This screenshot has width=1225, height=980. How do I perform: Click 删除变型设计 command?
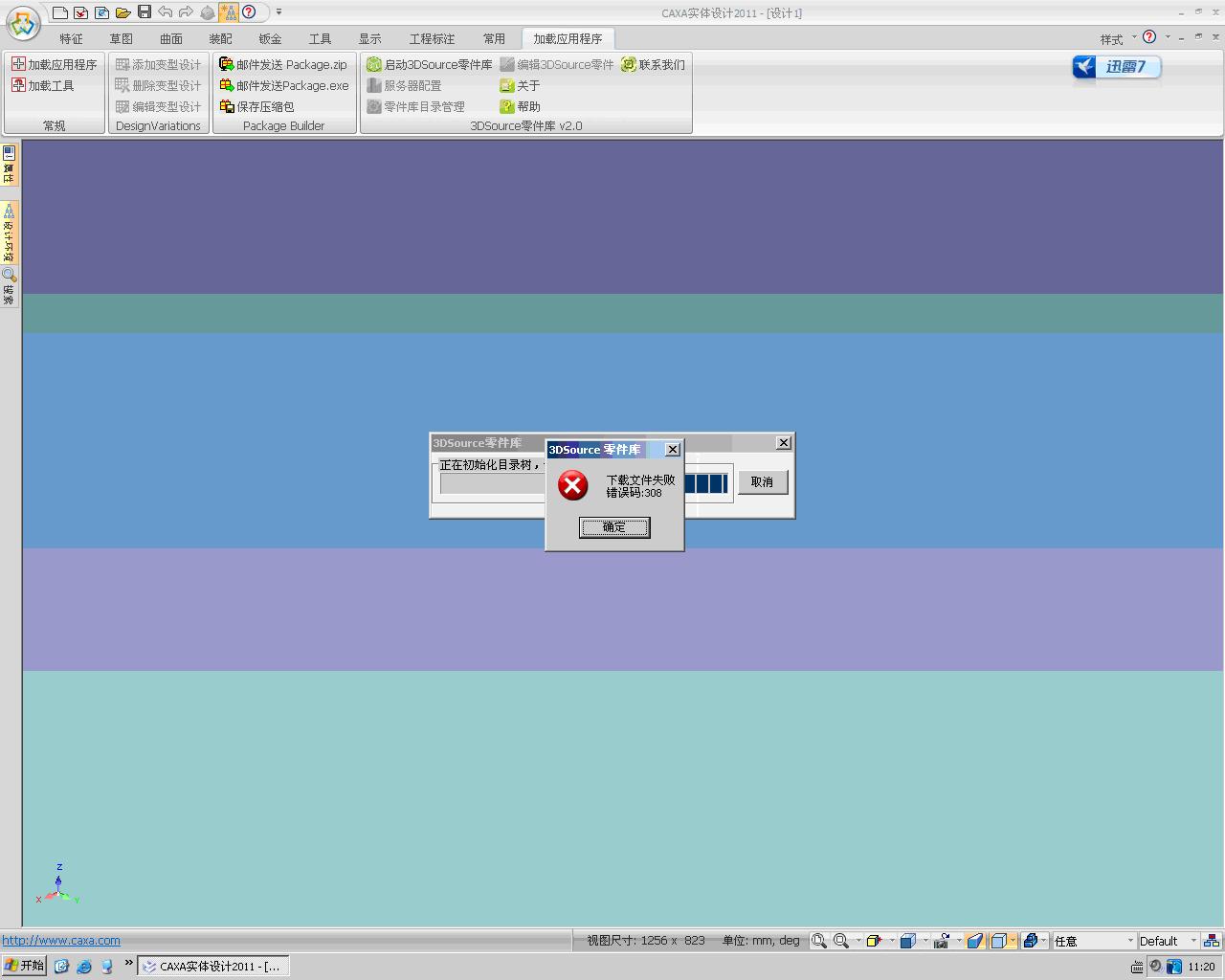(x=159, y=85)
